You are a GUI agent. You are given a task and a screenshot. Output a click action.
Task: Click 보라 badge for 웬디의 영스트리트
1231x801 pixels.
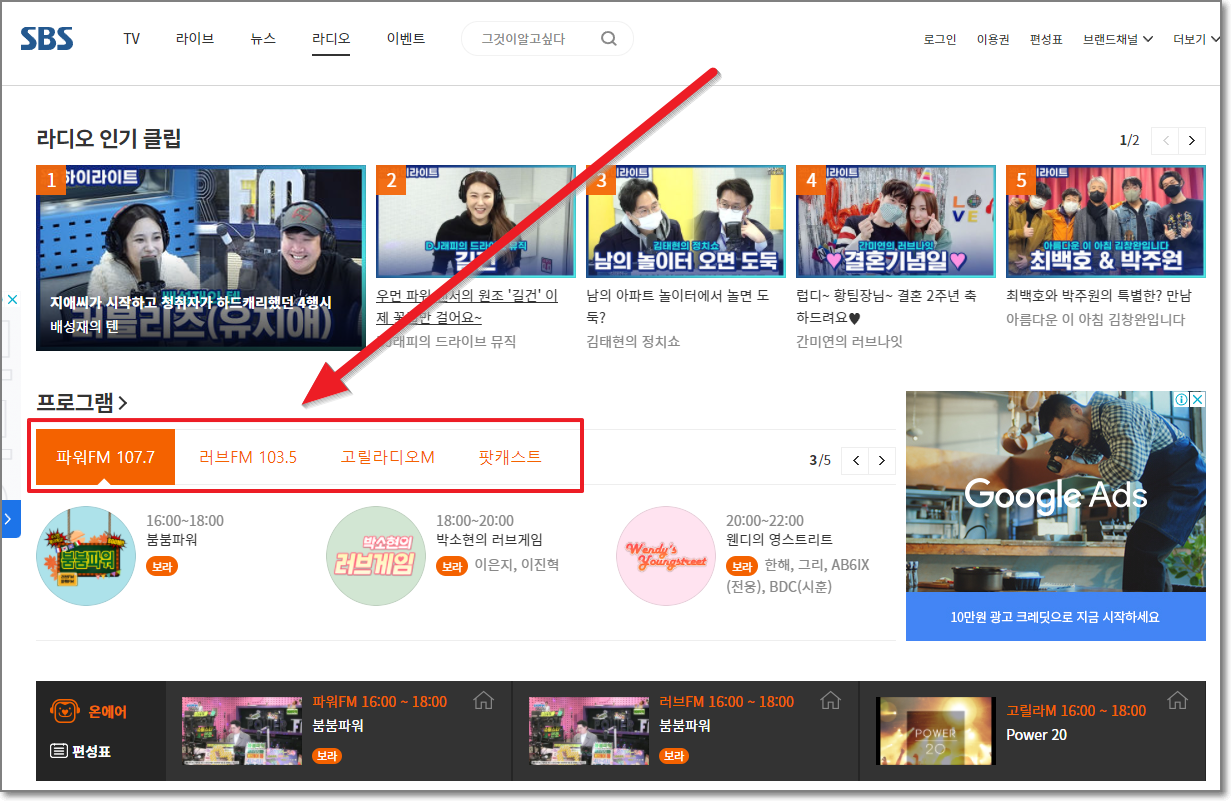coord(742,566)
